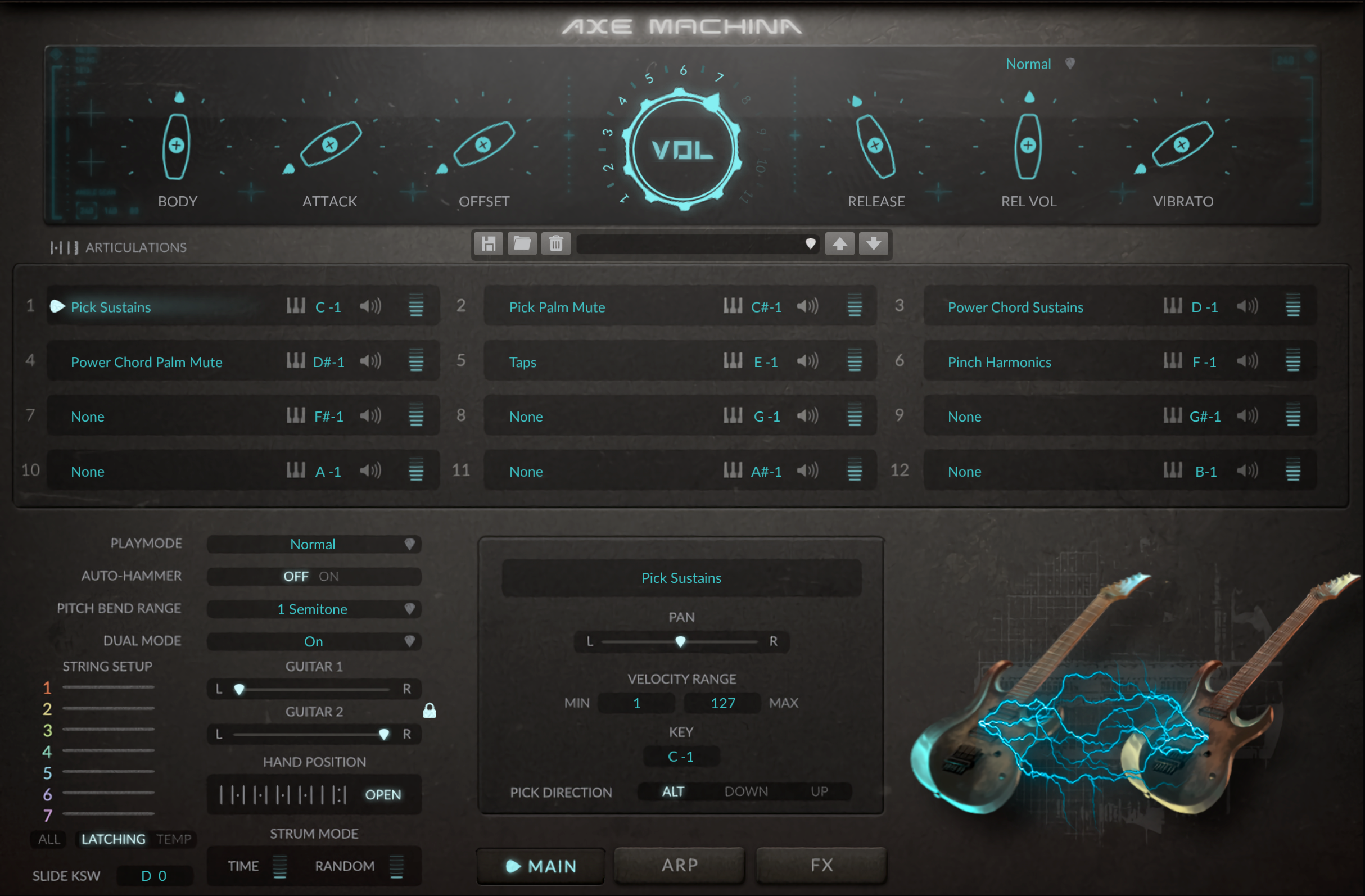This screenshot has width=1365, height=896.
Task: Click the save preset floppy icon
Action: pyautogui.click(x=488, y=244)
